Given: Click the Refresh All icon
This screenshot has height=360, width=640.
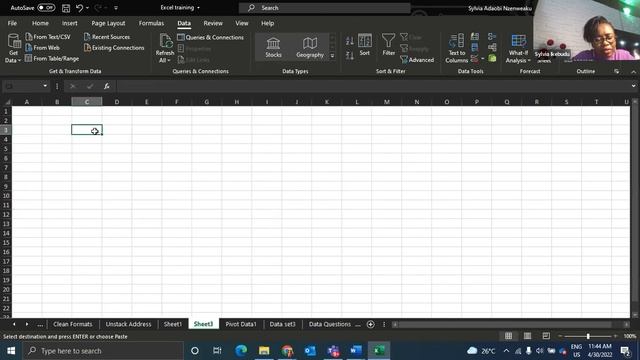Looking at the screenshot, I should tap(166, 41).
